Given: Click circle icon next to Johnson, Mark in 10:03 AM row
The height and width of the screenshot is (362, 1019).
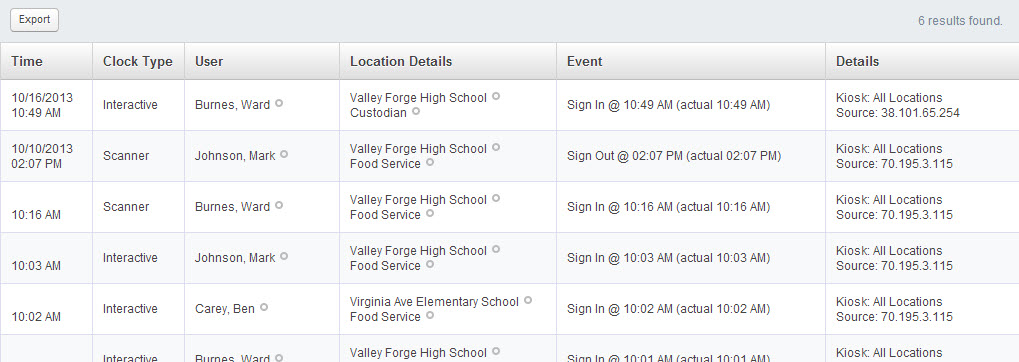Looking at the screenshot, I should pyautogui.click(x=284, y=256).
